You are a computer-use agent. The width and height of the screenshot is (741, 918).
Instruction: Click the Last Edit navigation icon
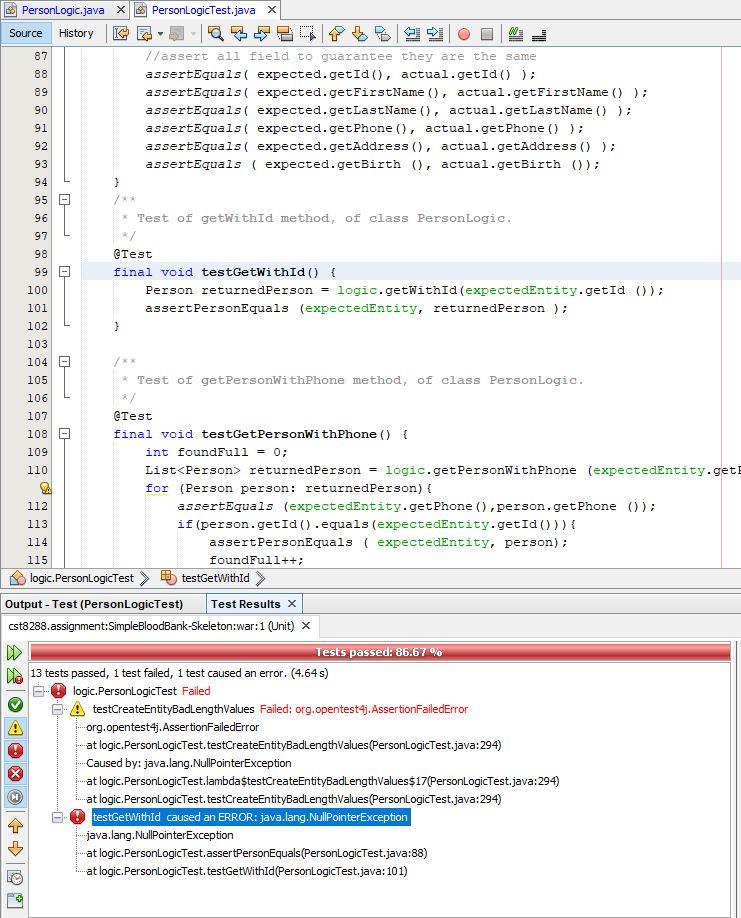point(121,34)
